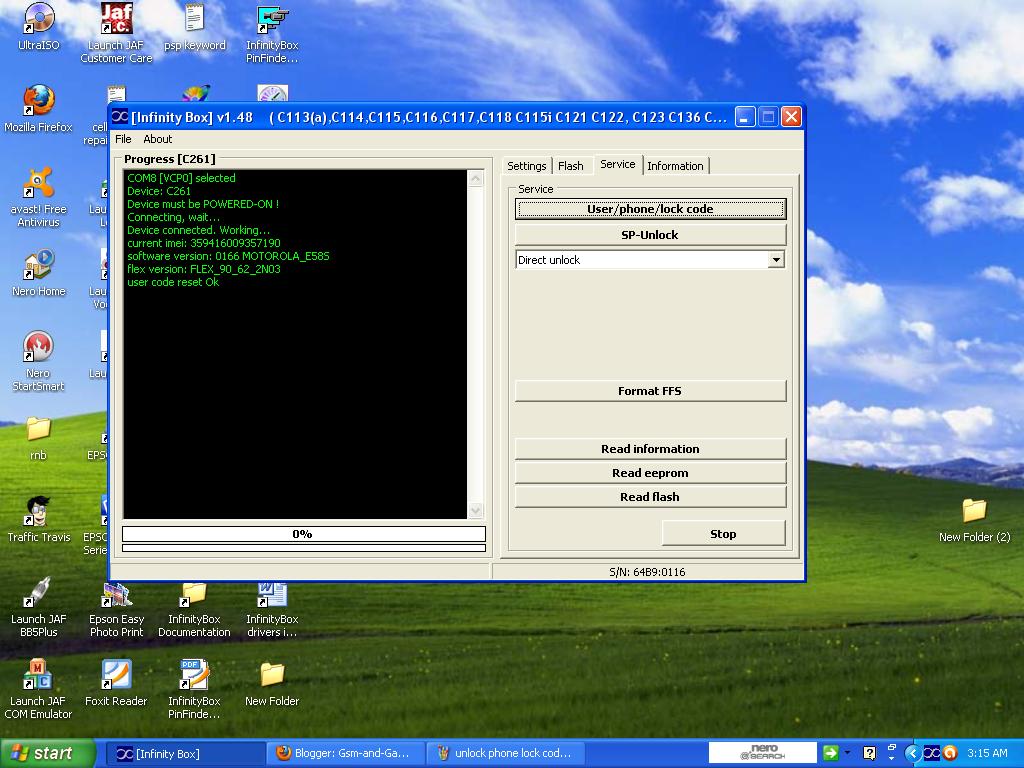Open Nero StartSmart desktop icon
The width and height of the screenshot is (1024, 768).
click(39, 361)
